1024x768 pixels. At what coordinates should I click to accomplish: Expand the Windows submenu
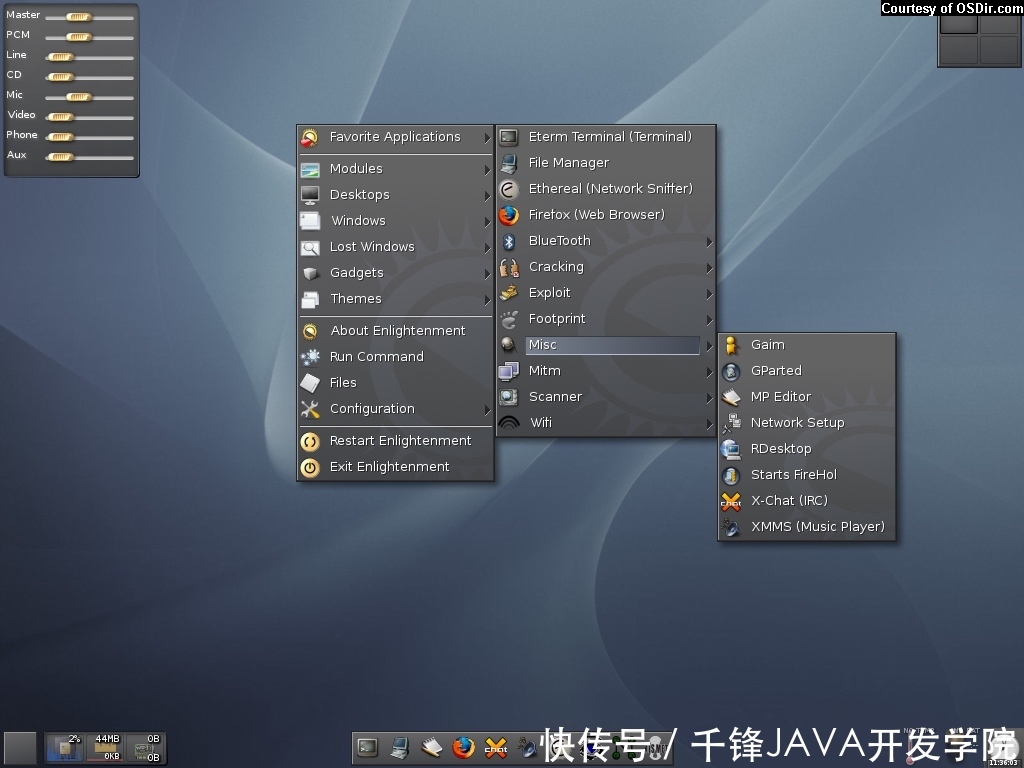coord(396,221)
